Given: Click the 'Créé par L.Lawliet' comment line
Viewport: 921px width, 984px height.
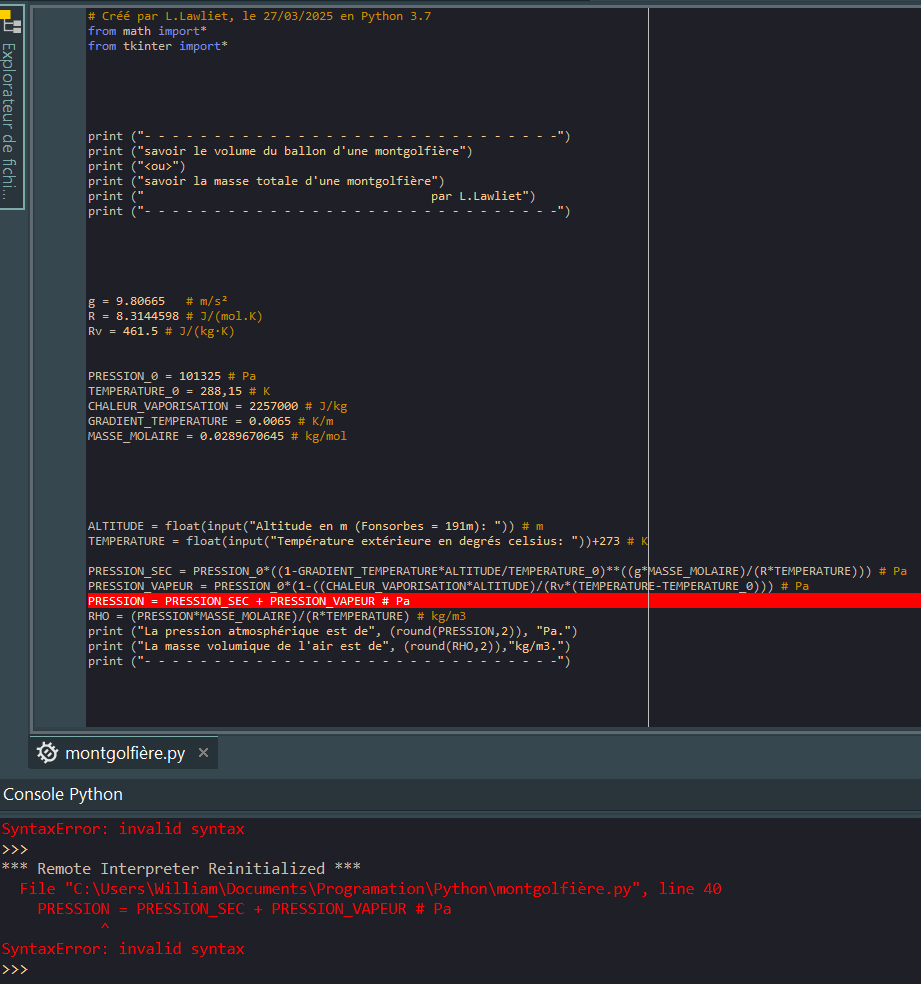Looking at the screenshot, I should (259, 16).
